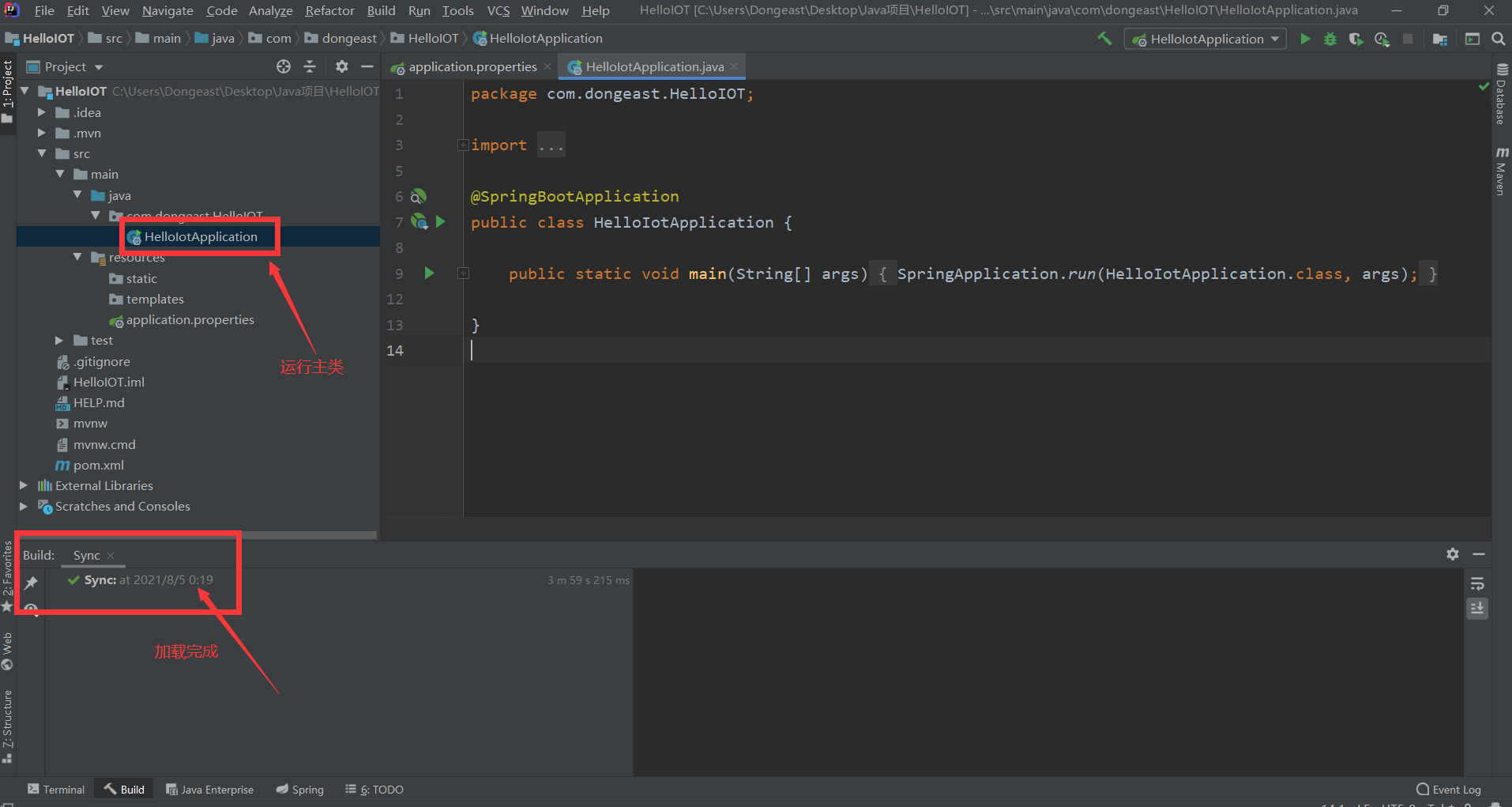Toggle soft-wrap in the Build output
This screenshot has height=807, width=1512.
click(x=1477, y=584)
